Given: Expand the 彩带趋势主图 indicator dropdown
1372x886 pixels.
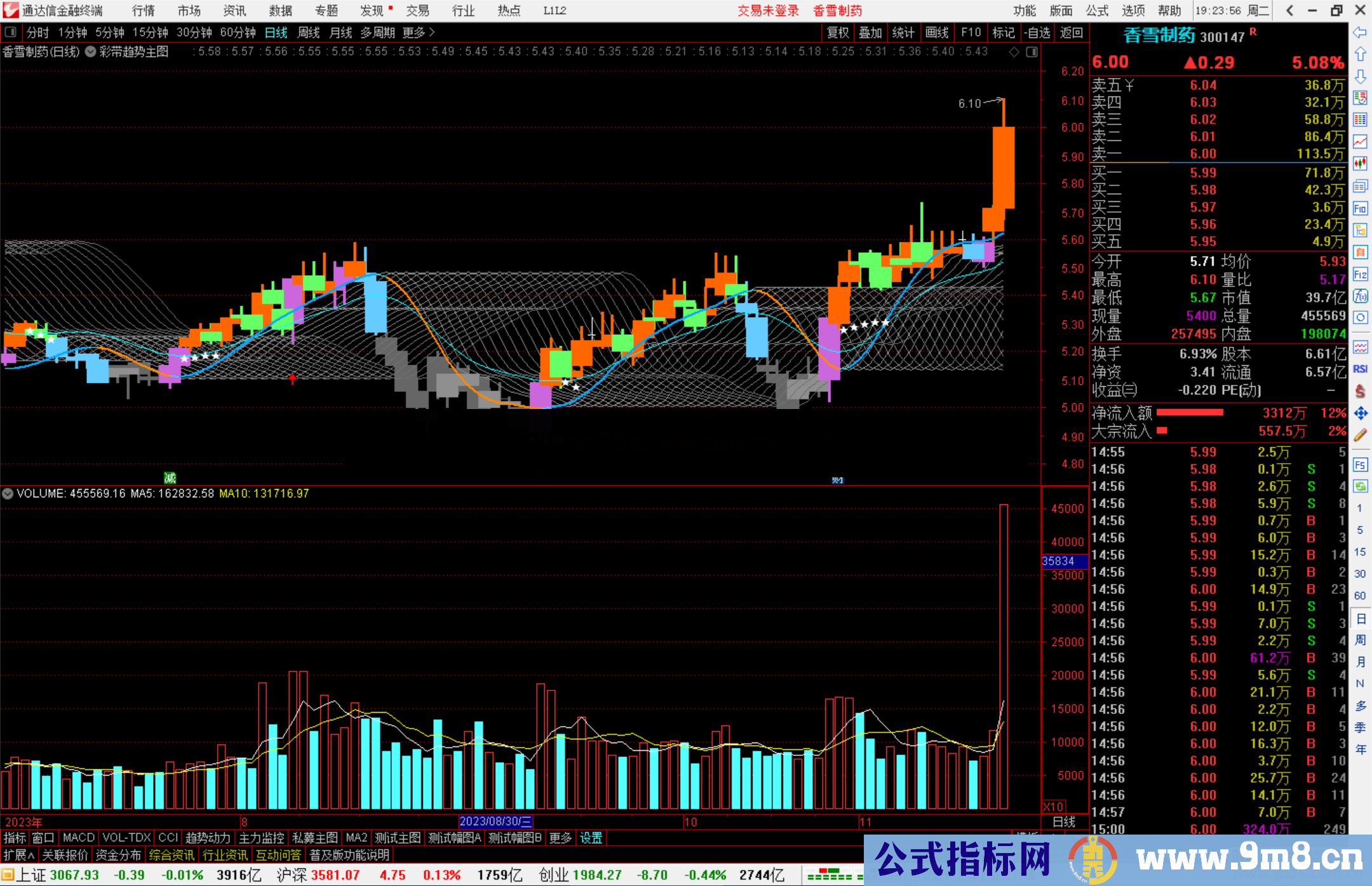Looking at the screenshot, I should pos(91,52).
